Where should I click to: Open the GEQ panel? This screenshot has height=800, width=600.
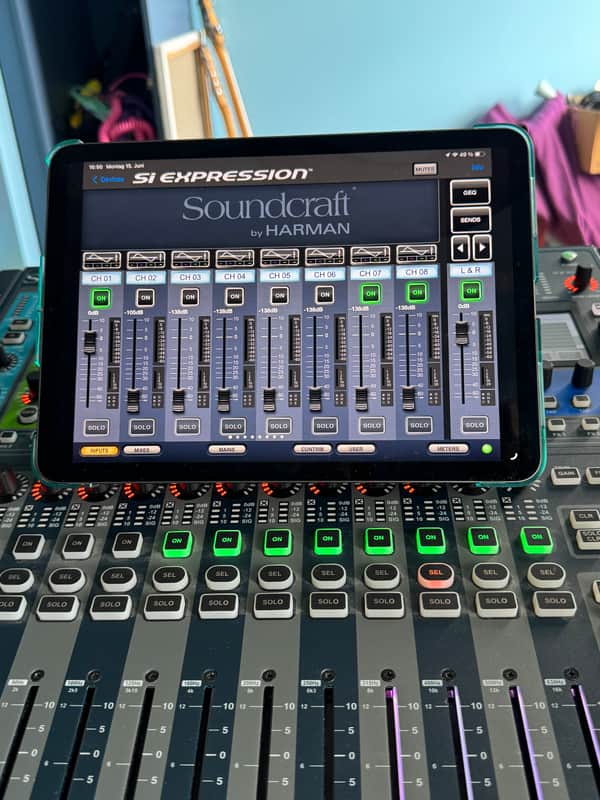tap(470, 192)
